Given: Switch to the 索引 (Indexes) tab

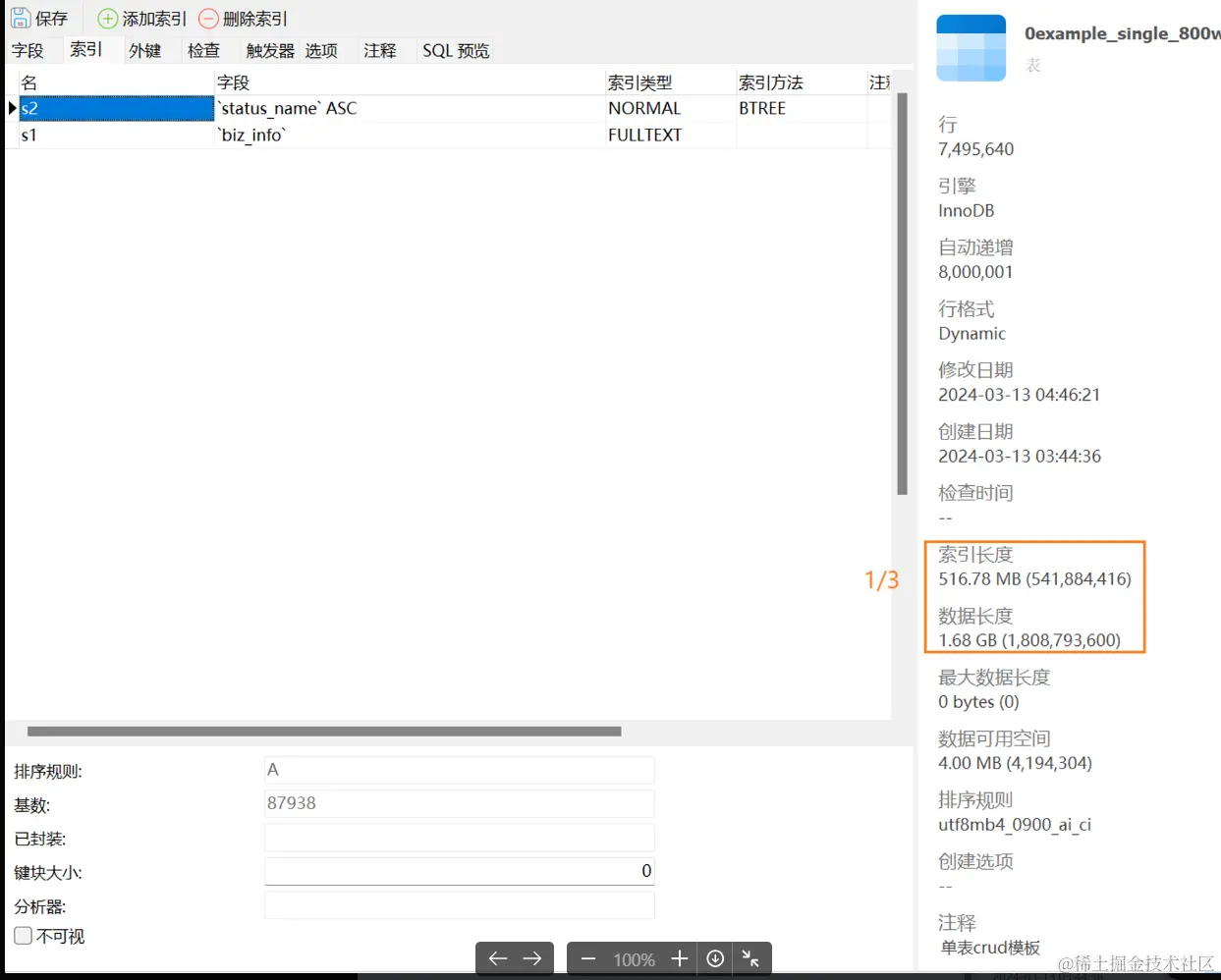Looking at the screenshot, I should point(86,49).
